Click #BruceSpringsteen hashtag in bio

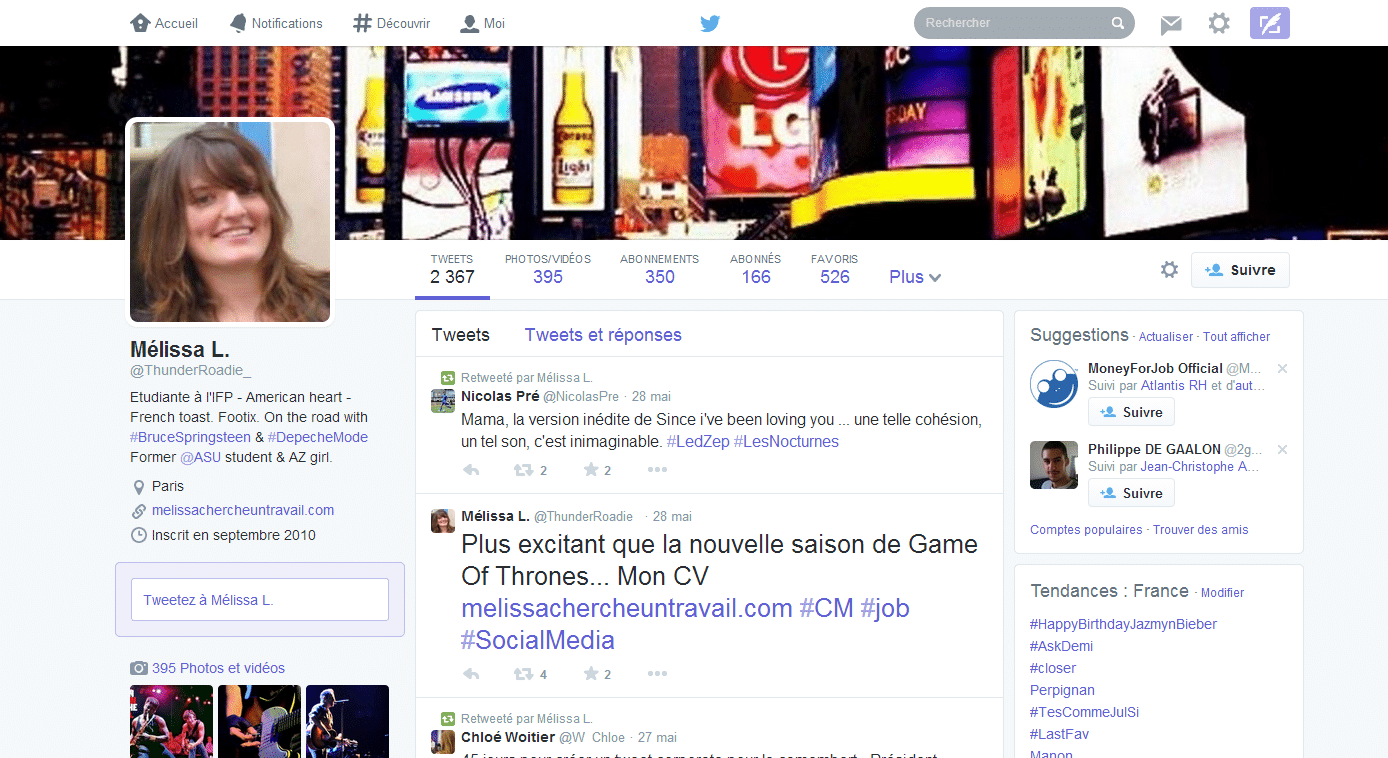(190, 437)
